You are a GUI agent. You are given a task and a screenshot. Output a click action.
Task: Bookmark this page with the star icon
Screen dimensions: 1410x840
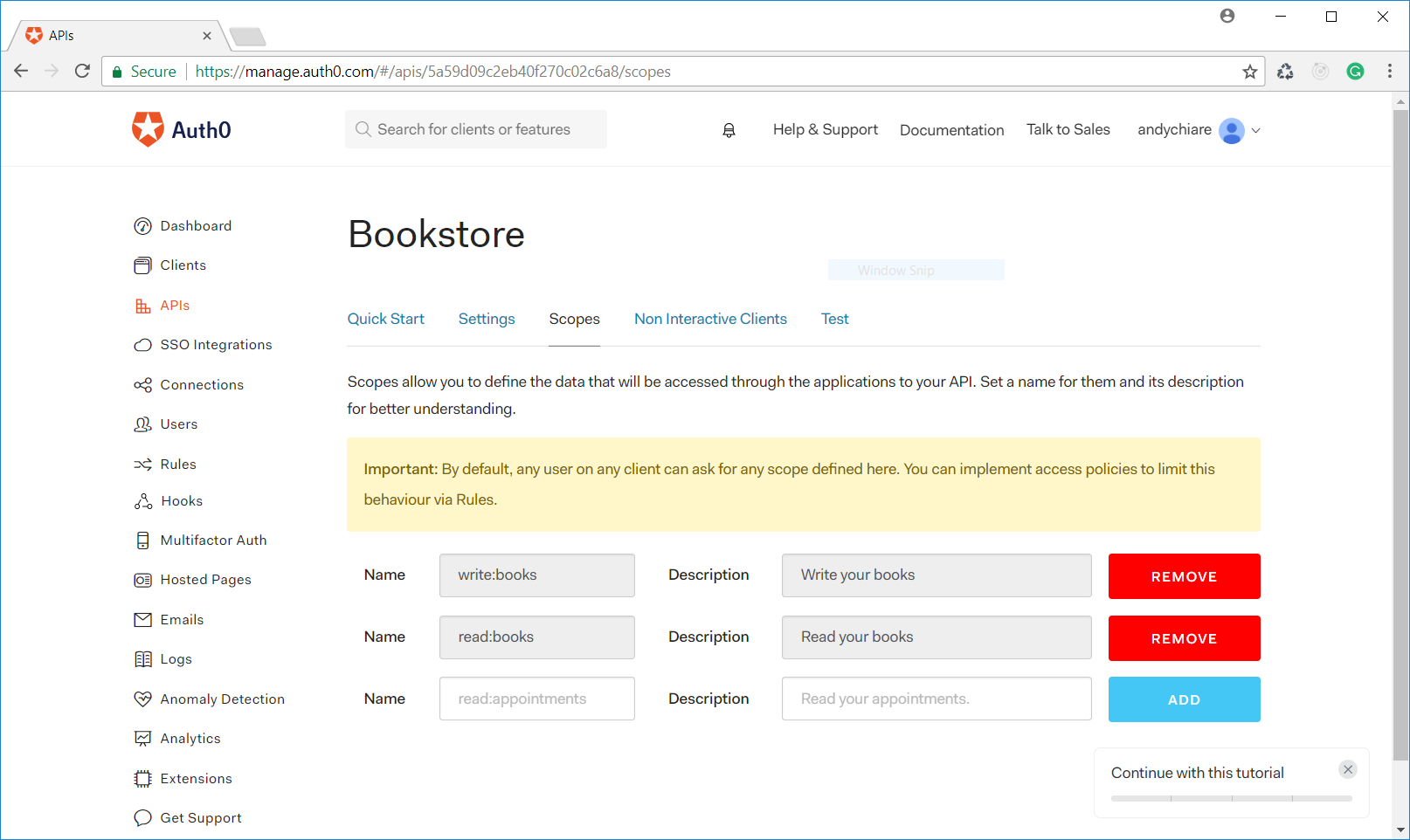click(x=1250, y=72)
